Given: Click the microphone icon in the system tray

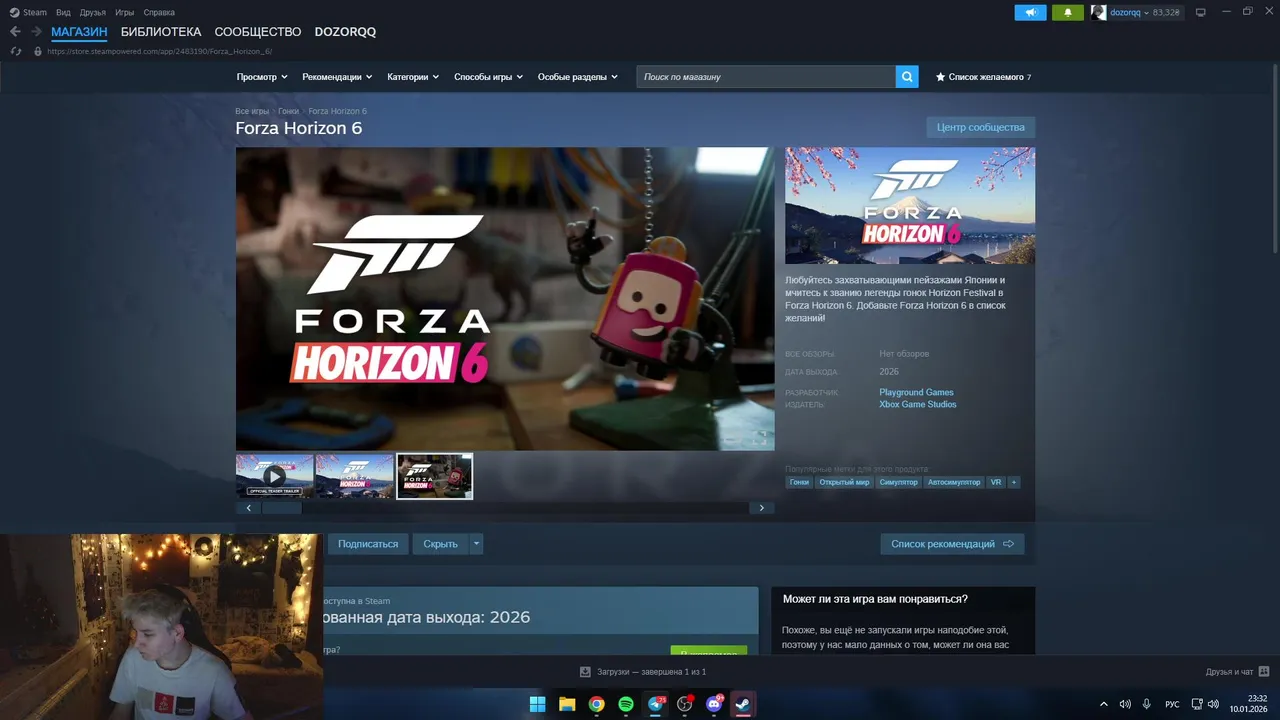Looking at the screenshot, I should tap(1147, 704).
